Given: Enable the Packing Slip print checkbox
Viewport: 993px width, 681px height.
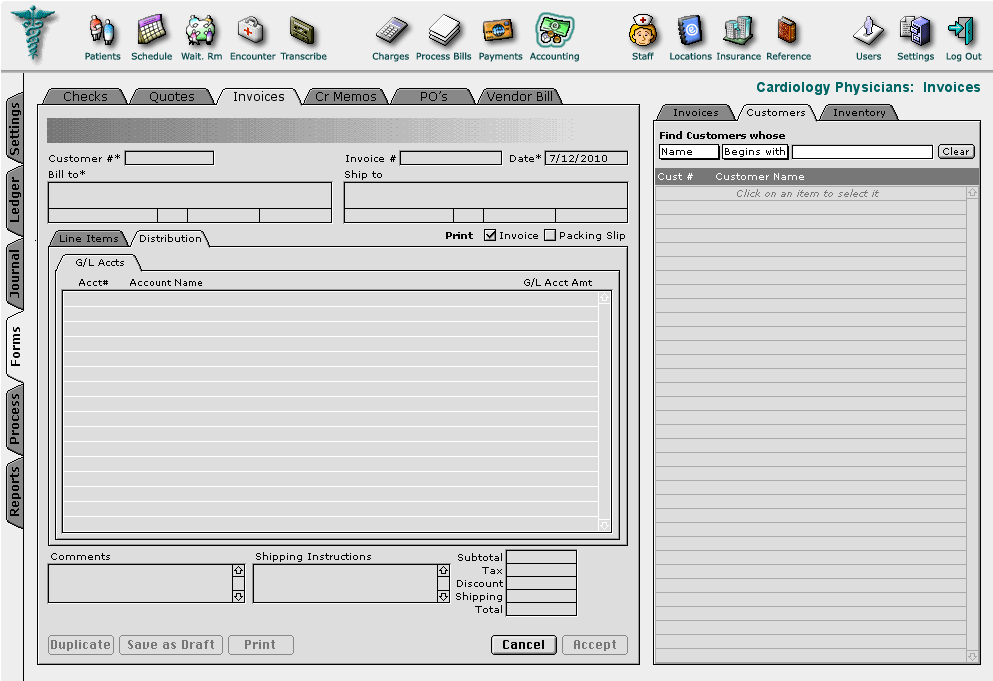Looking at the screenshot, I should click(550, 235).
